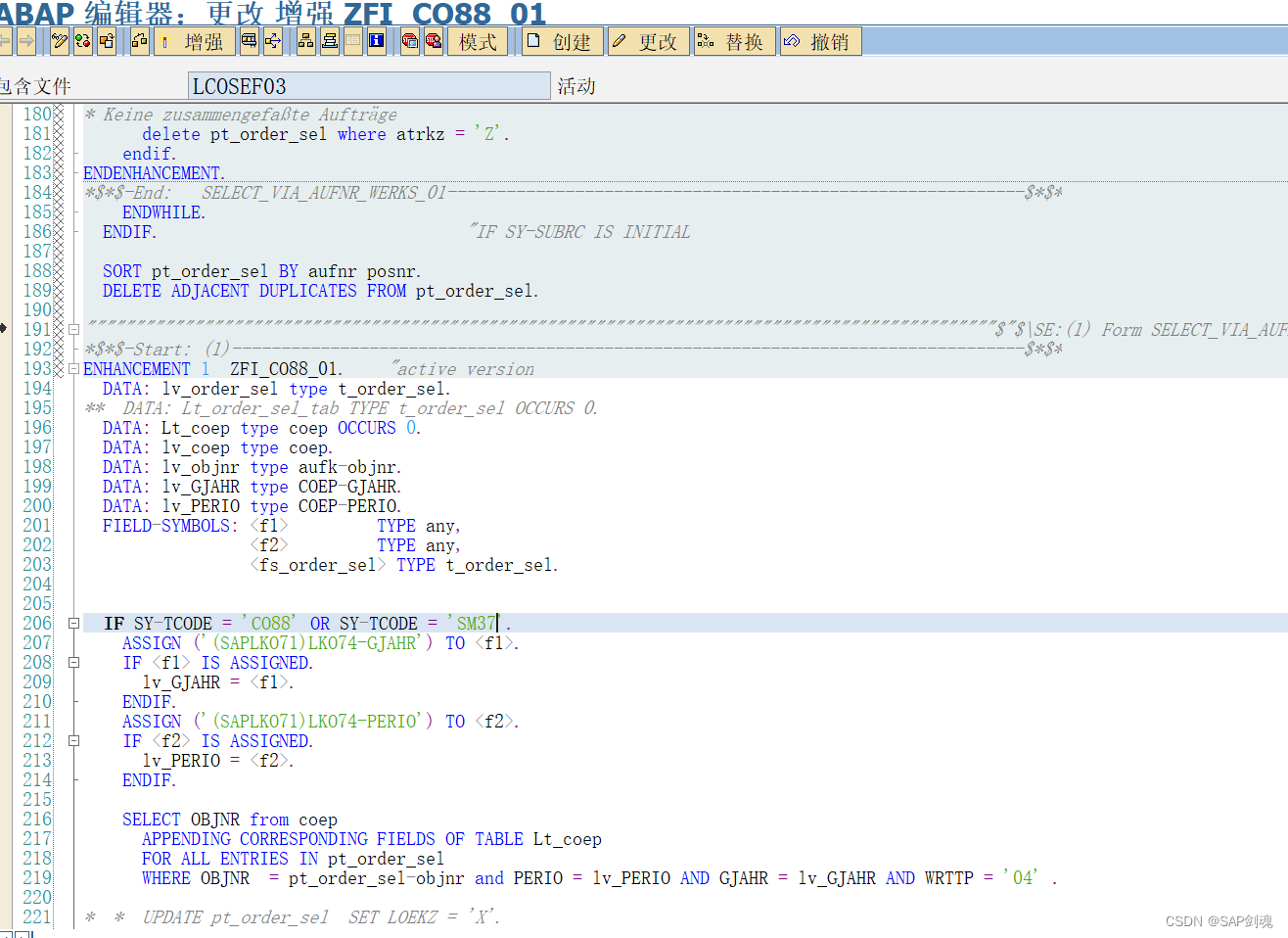This screenshot has height=938, width=1288.
Task: Click the 'ENDENHANCEMENT.' statement
Action: point(154,173)
